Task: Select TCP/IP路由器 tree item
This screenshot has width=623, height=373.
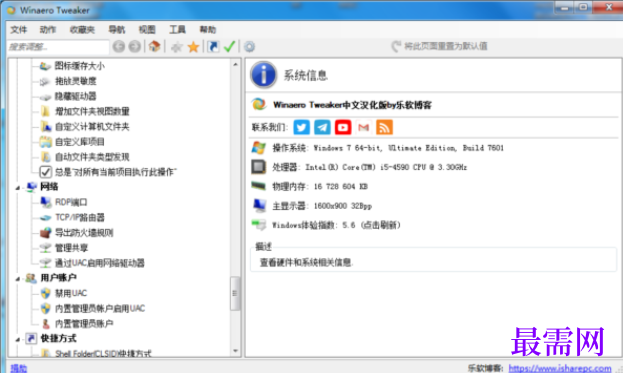Action: 79,217
